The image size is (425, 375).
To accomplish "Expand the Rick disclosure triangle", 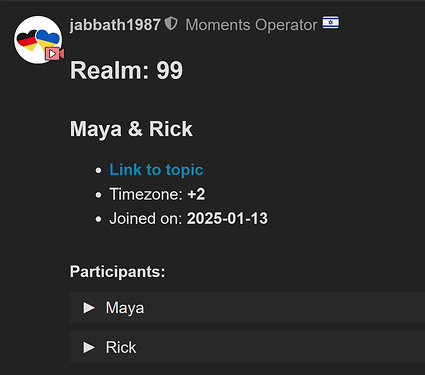I will coord(89,347).
